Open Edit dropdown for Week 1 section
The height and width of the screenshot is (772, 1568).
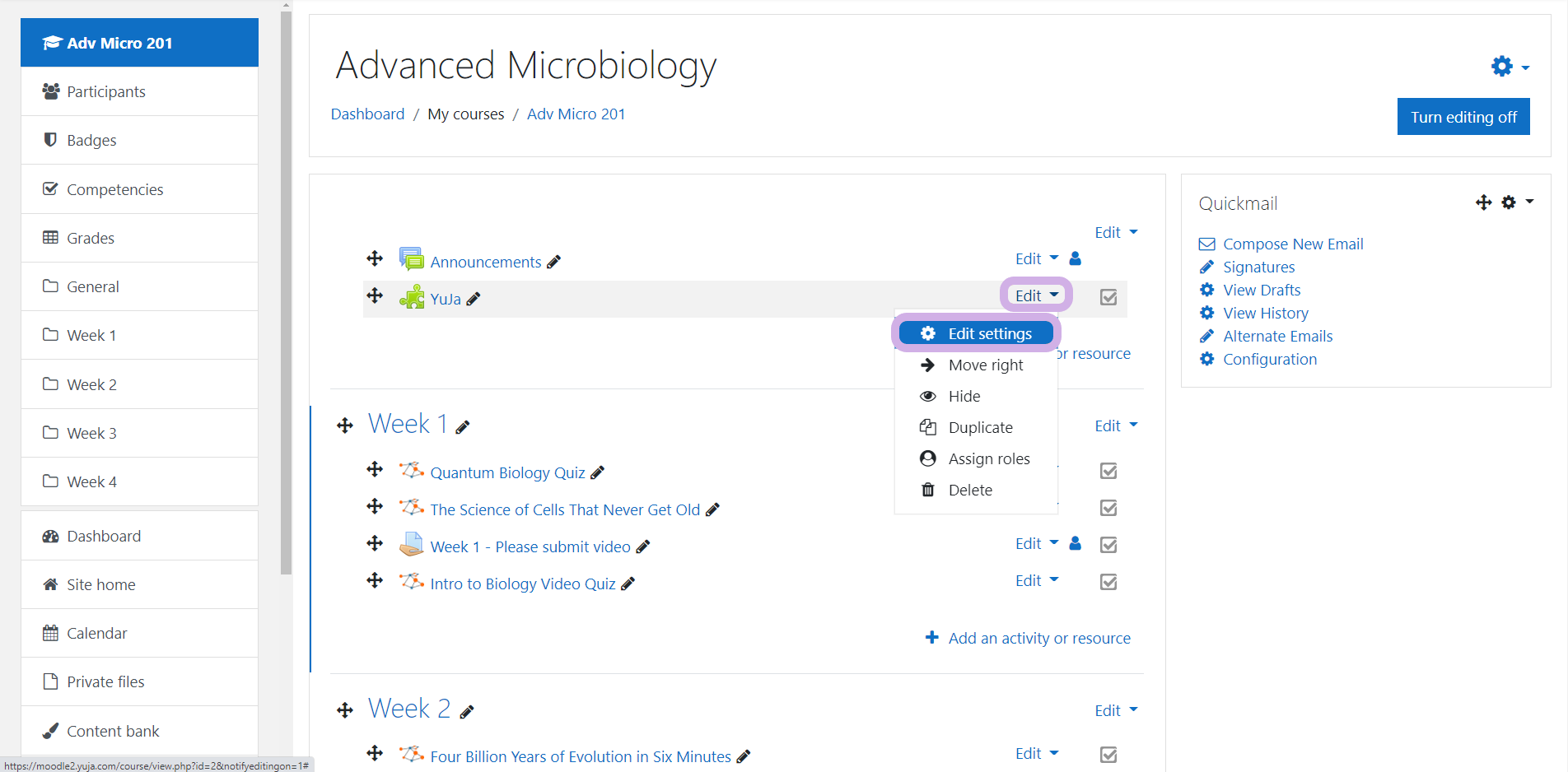tap(1115, 426)
